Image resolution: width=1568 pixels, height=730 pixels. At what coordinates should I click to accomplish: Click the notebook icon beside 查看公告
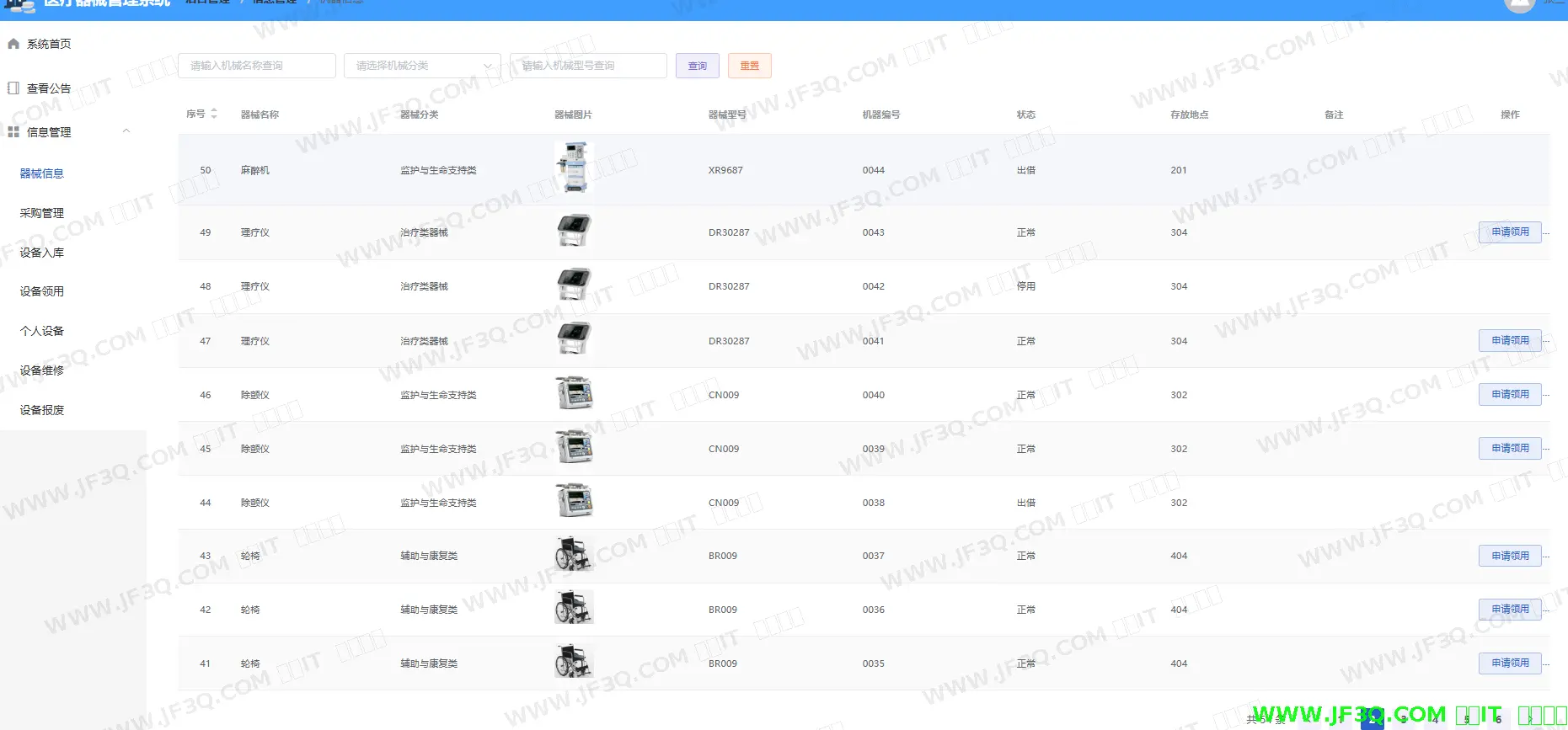coord(13,88)
